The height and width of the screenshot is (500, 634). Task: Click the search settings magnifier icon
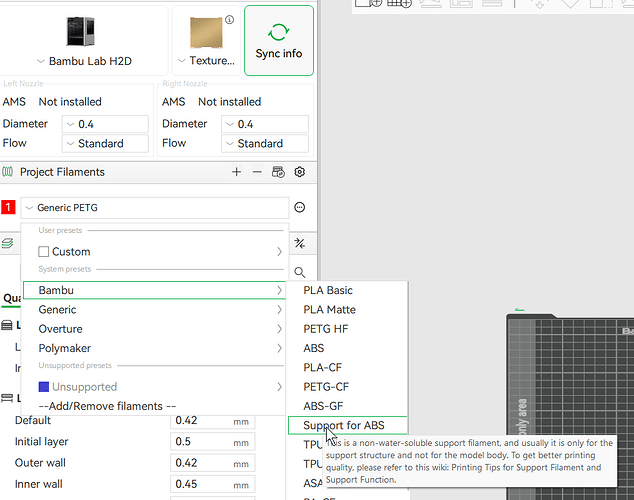coord(300,272)
